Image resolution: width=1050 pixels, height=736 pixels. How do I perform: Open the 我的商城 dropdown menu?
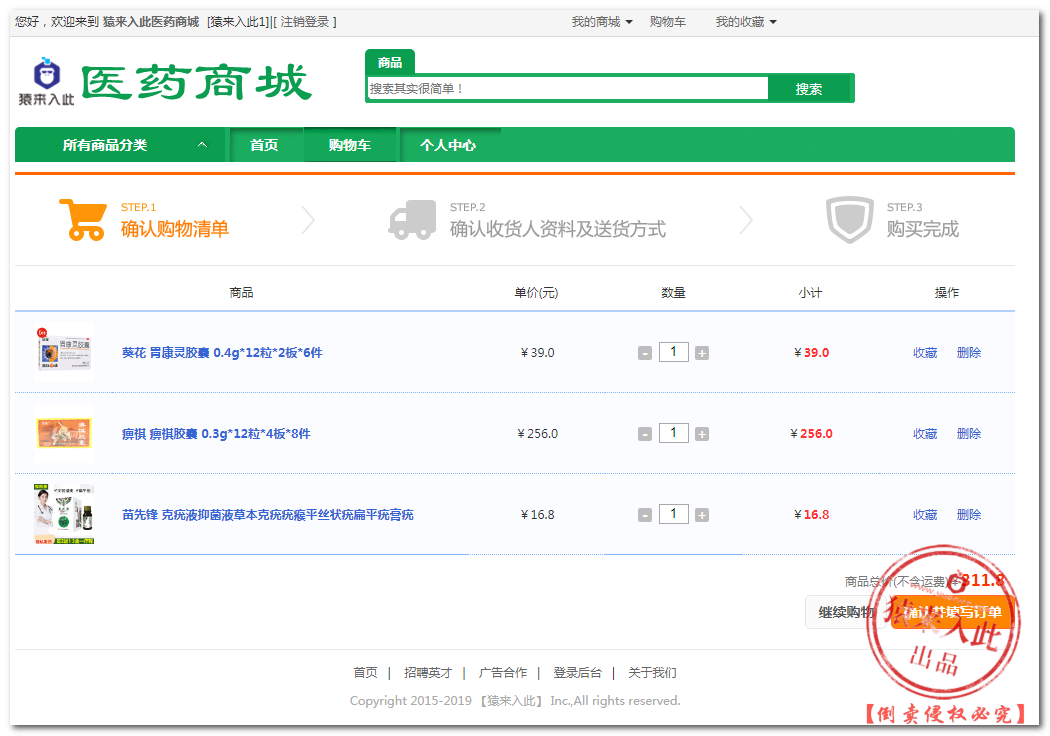(x=601, y=22)
